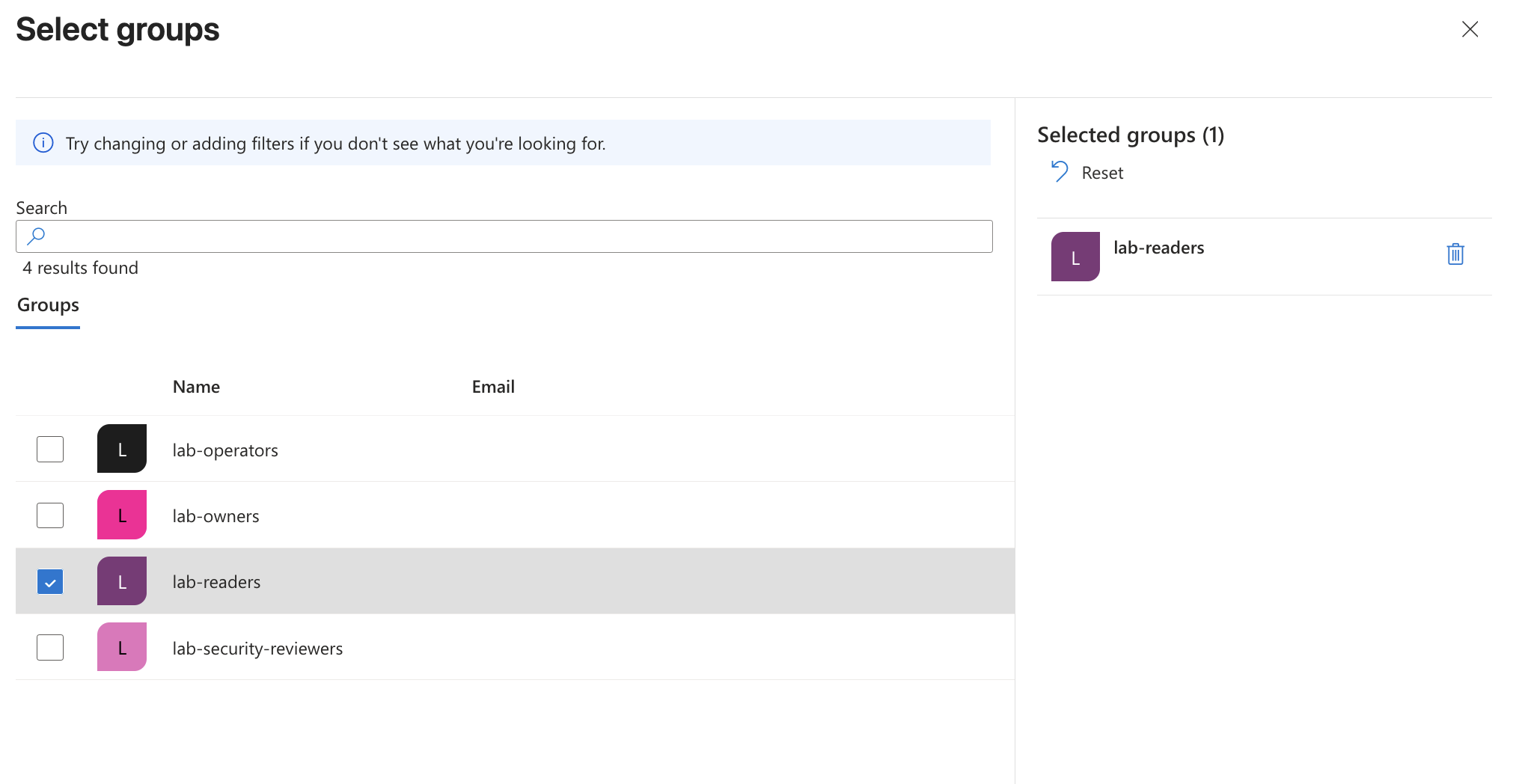
Task: Click the Selected groups (1) heading
Action: (1131, 135)
